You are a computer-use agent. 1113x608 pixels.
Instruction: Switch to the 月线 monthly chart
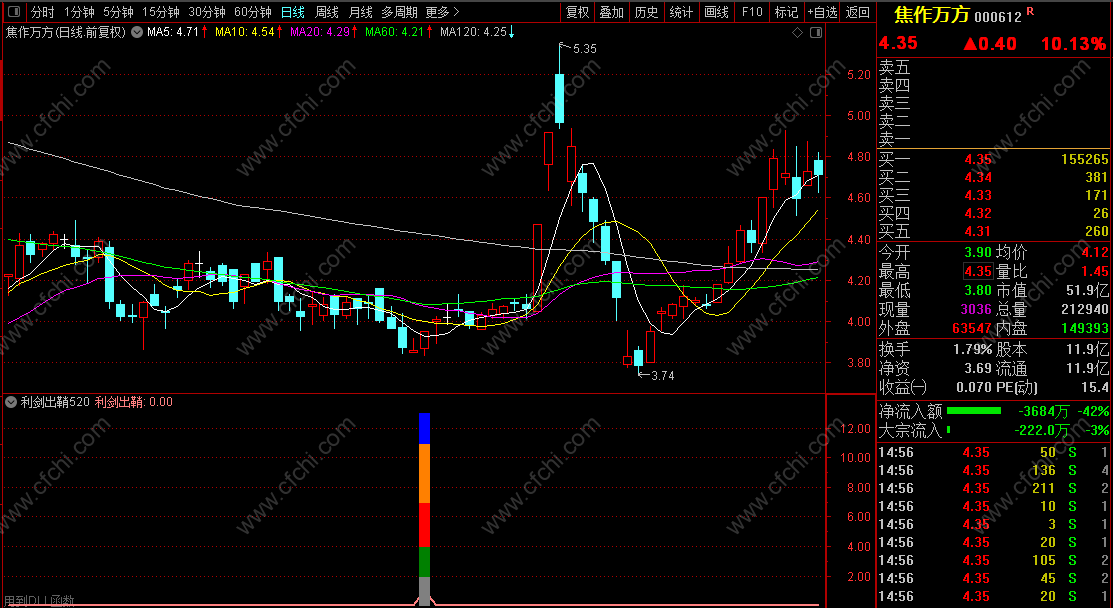(x=361, y=12)
